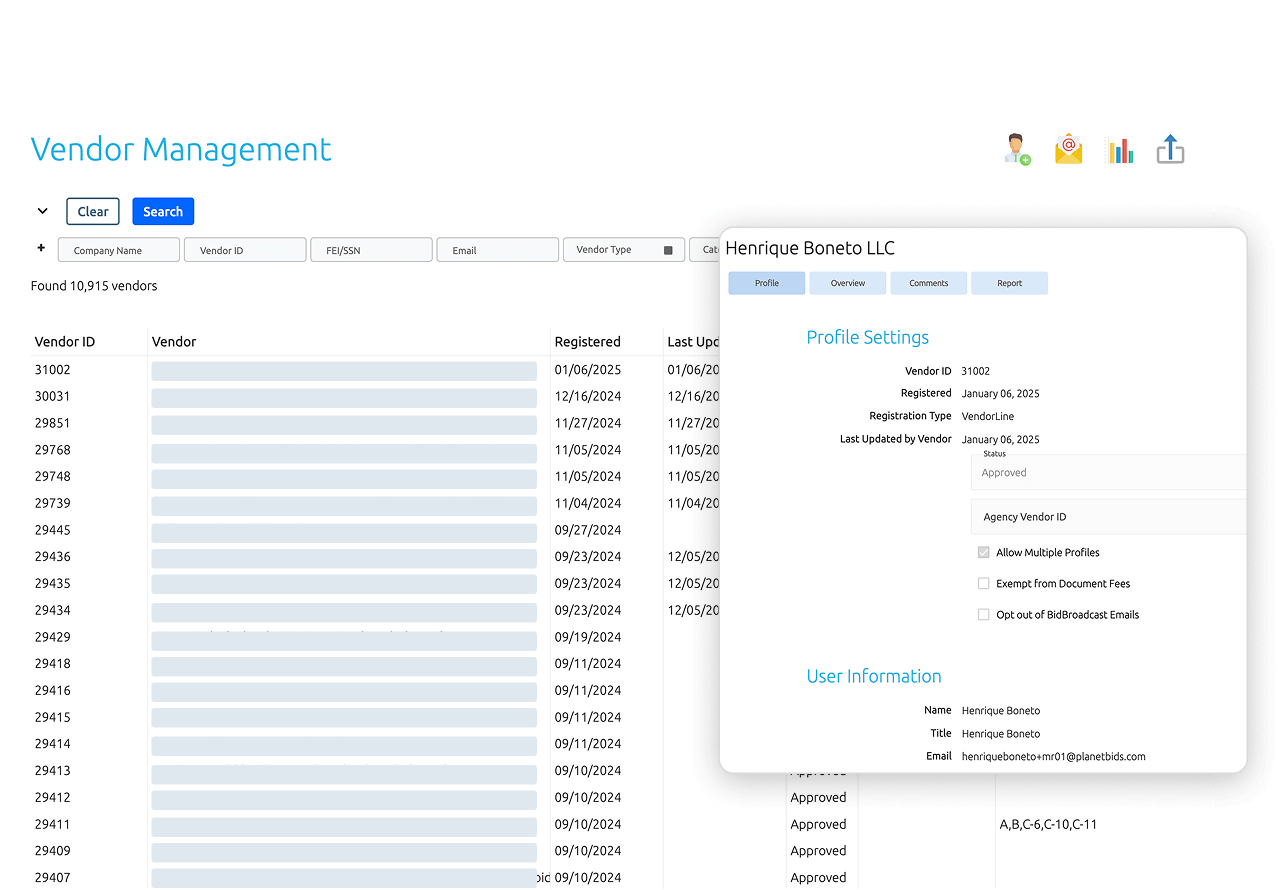Add a new vendor via the person icon
The image size is (1284, 890).
coord(1016,148)
